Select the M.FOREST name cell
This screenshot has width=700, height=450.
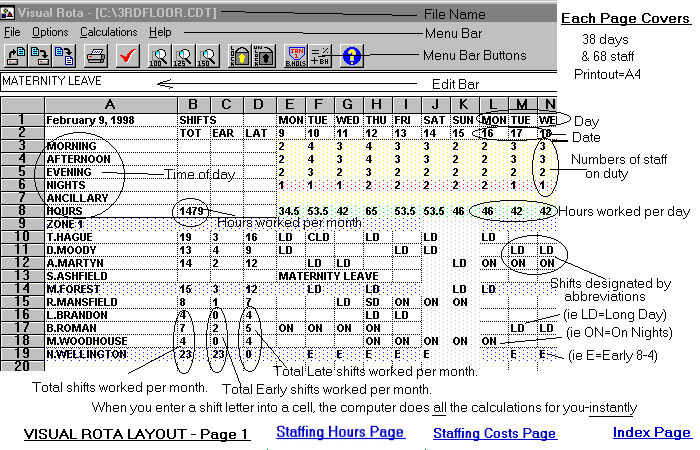coord(111,289)
